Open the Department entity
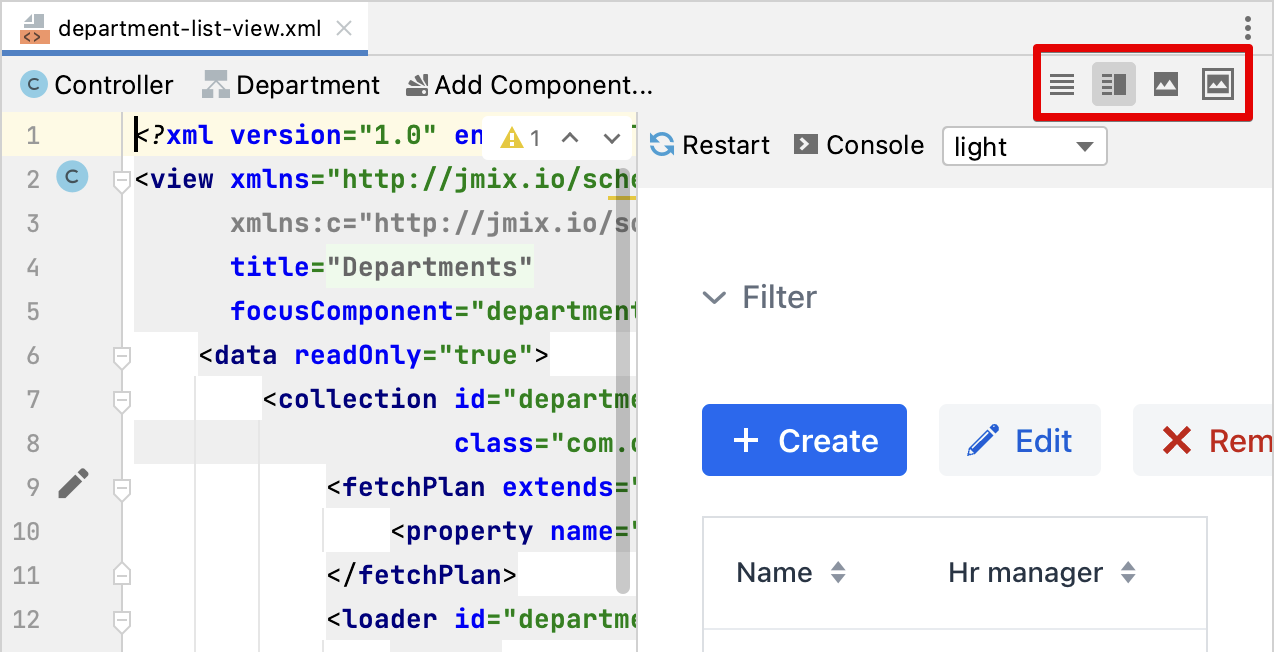The width and height of the screenshot is (1274, 652). point(291,85)
